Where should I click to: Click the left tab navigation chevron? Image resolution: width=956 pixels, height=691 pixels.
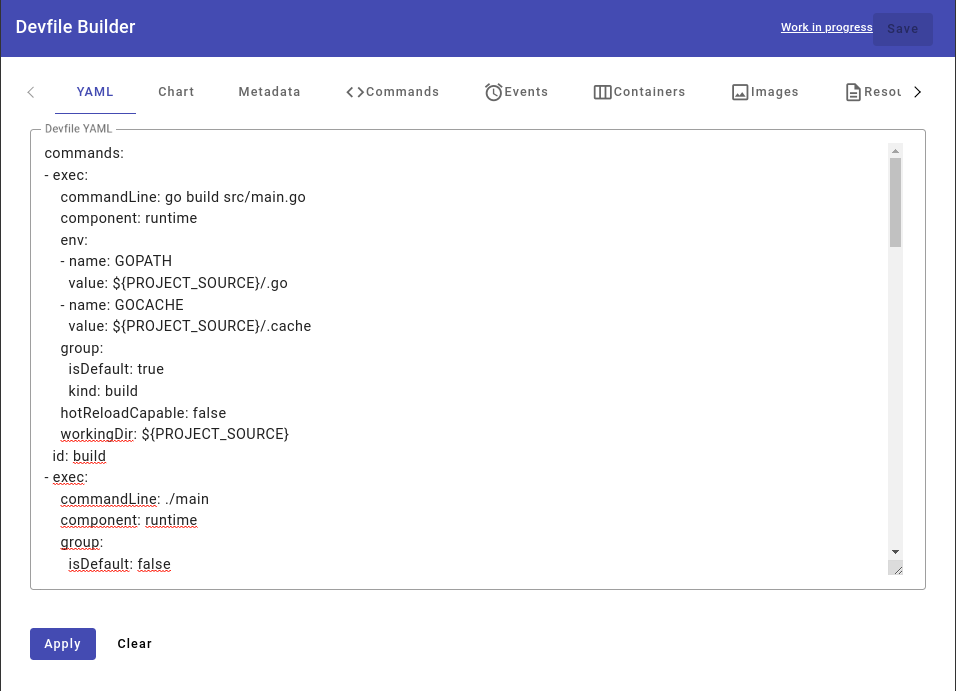(x=30, y=91)
